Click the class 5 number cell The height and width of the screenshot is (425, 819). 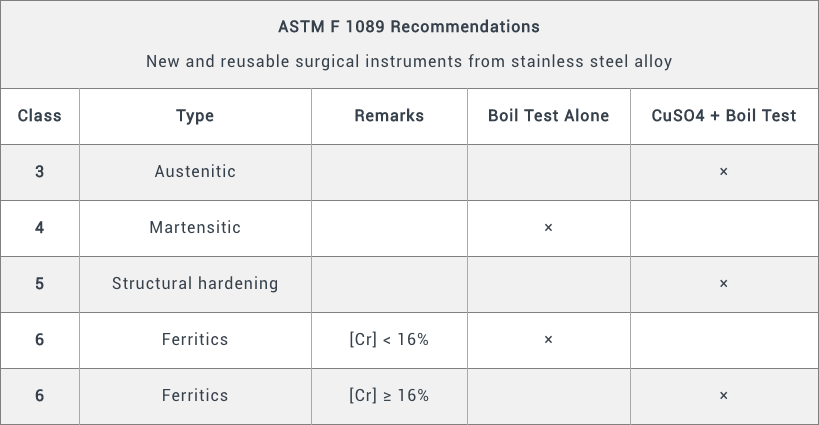point(40,284)
